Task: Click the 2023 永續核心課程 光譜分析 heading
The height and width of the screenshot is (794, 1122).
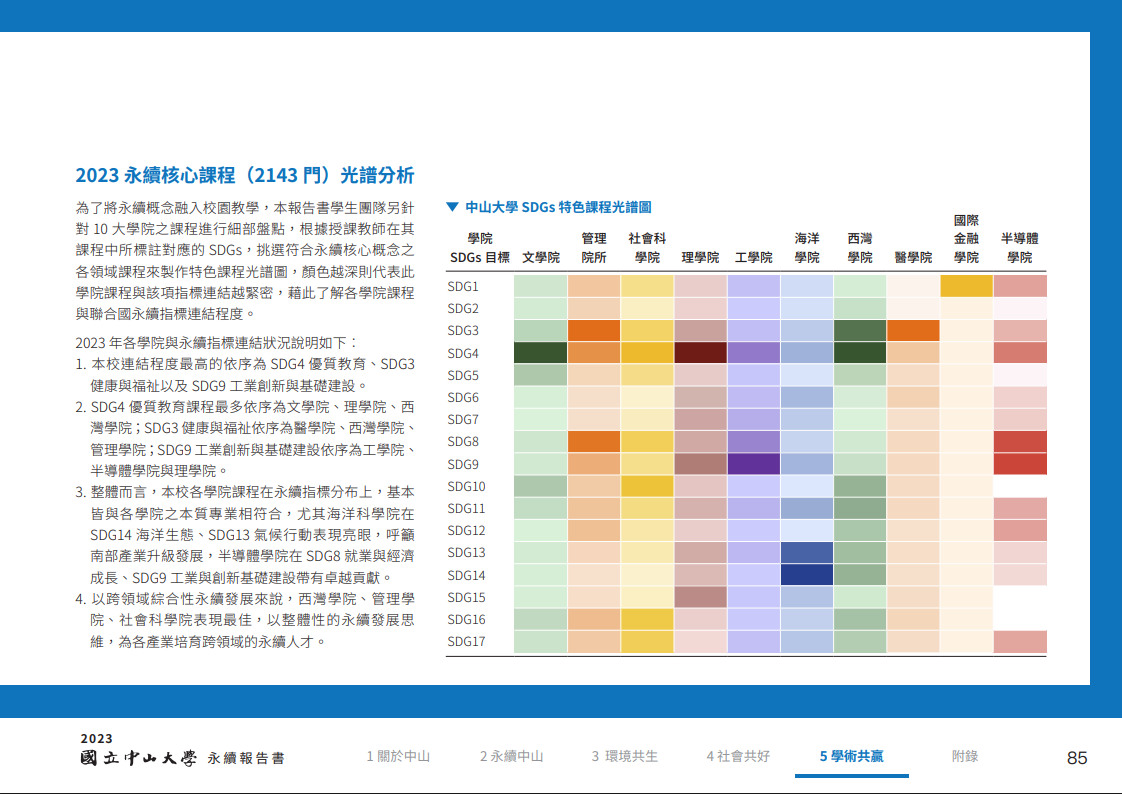Action: [x=244, y=176]
